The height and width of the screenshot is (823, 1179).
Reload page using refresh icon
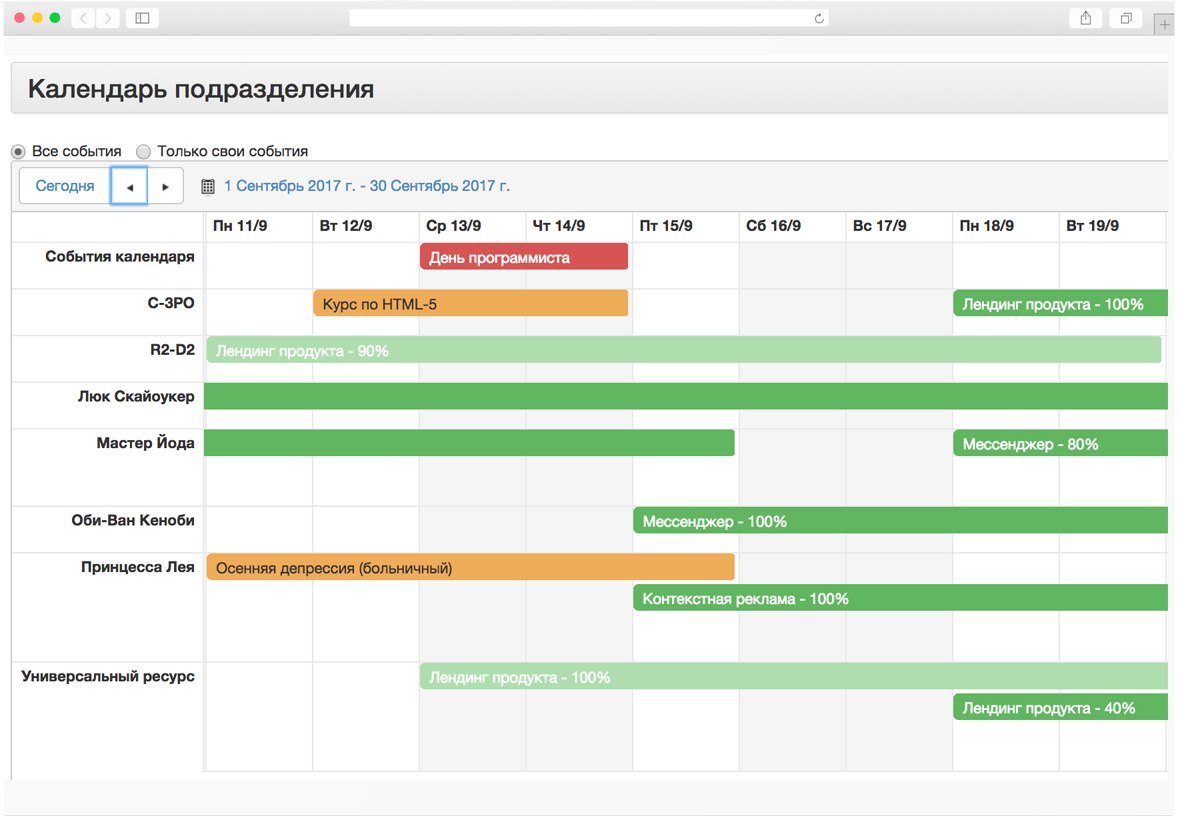coord(819,18)
